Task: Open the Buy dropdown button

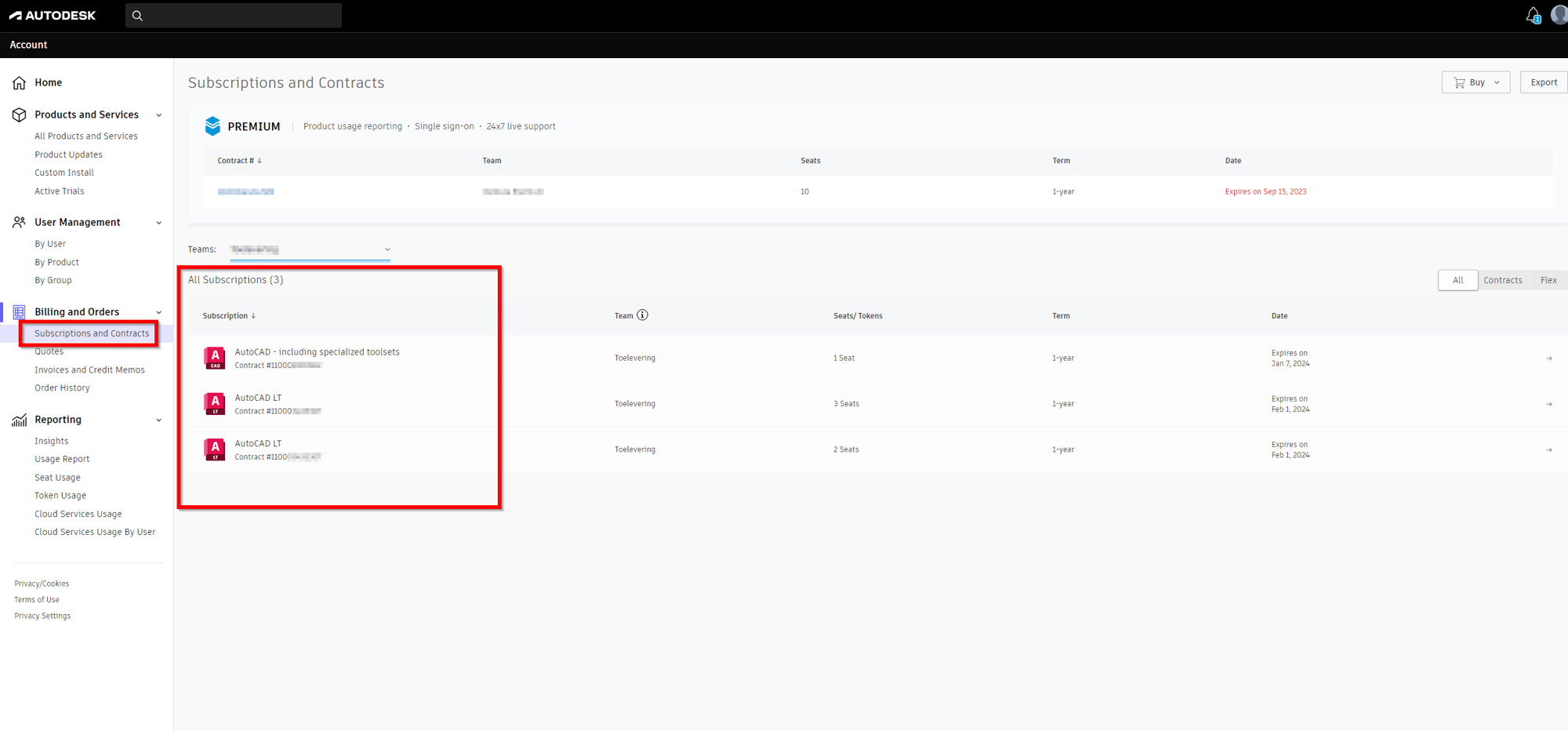Action: coord(1475,82)
